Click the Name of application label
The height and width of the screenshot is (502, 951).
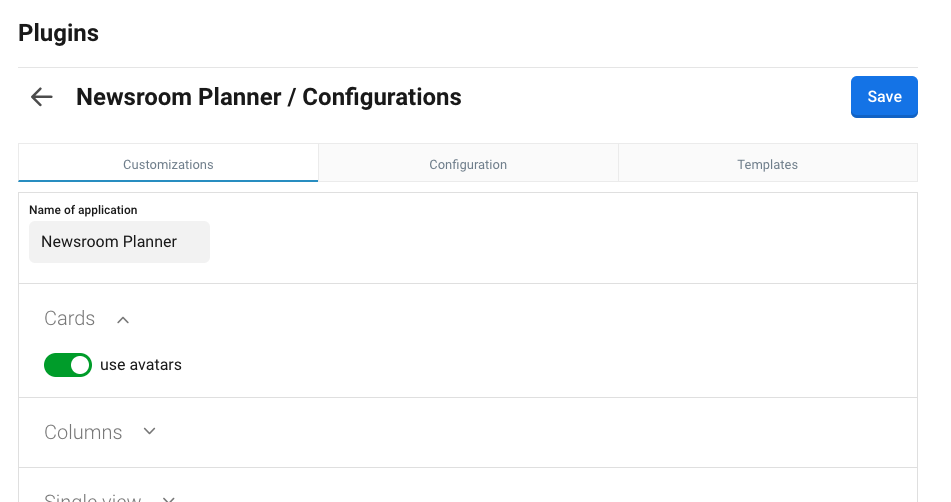(x=83, y=210)
